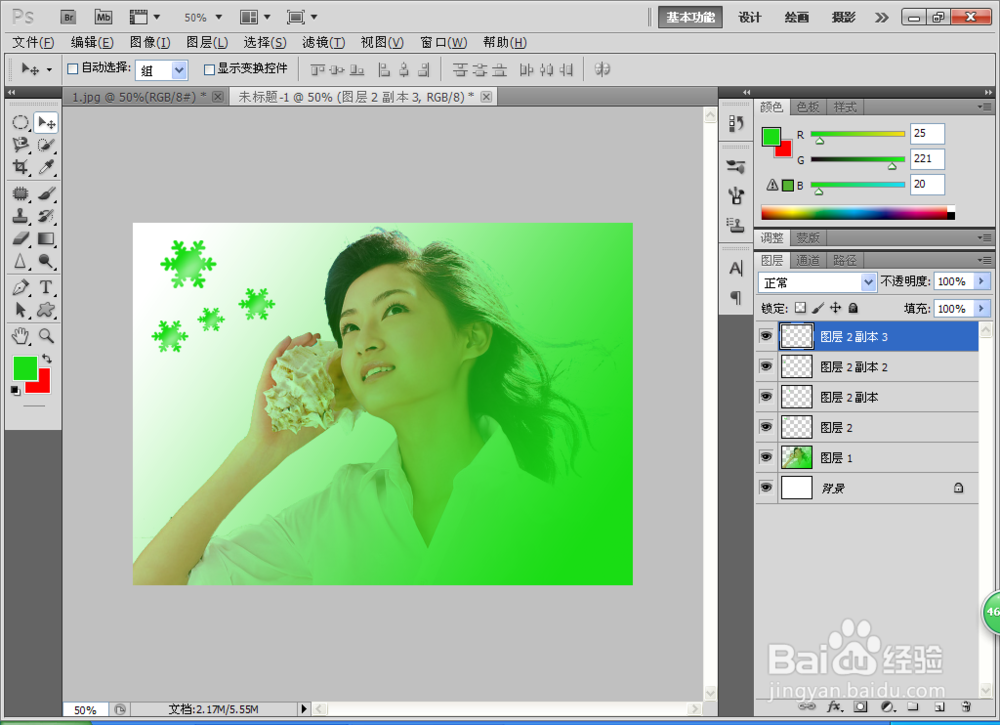Screen dimensions: 1000x725
Task: Delete layer with trash icon
Action: tap(966, 707)
